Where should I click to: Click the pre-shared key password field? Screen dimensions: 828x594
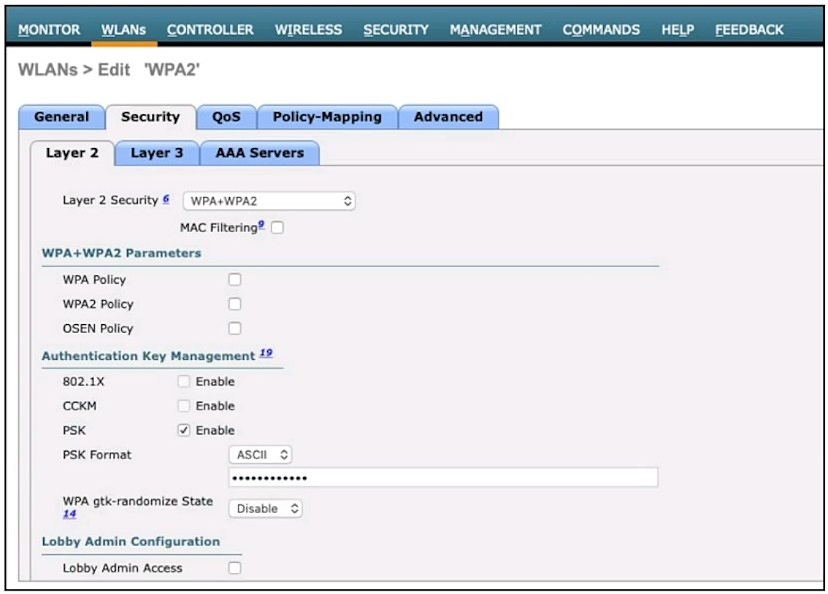tap(444, 478)
